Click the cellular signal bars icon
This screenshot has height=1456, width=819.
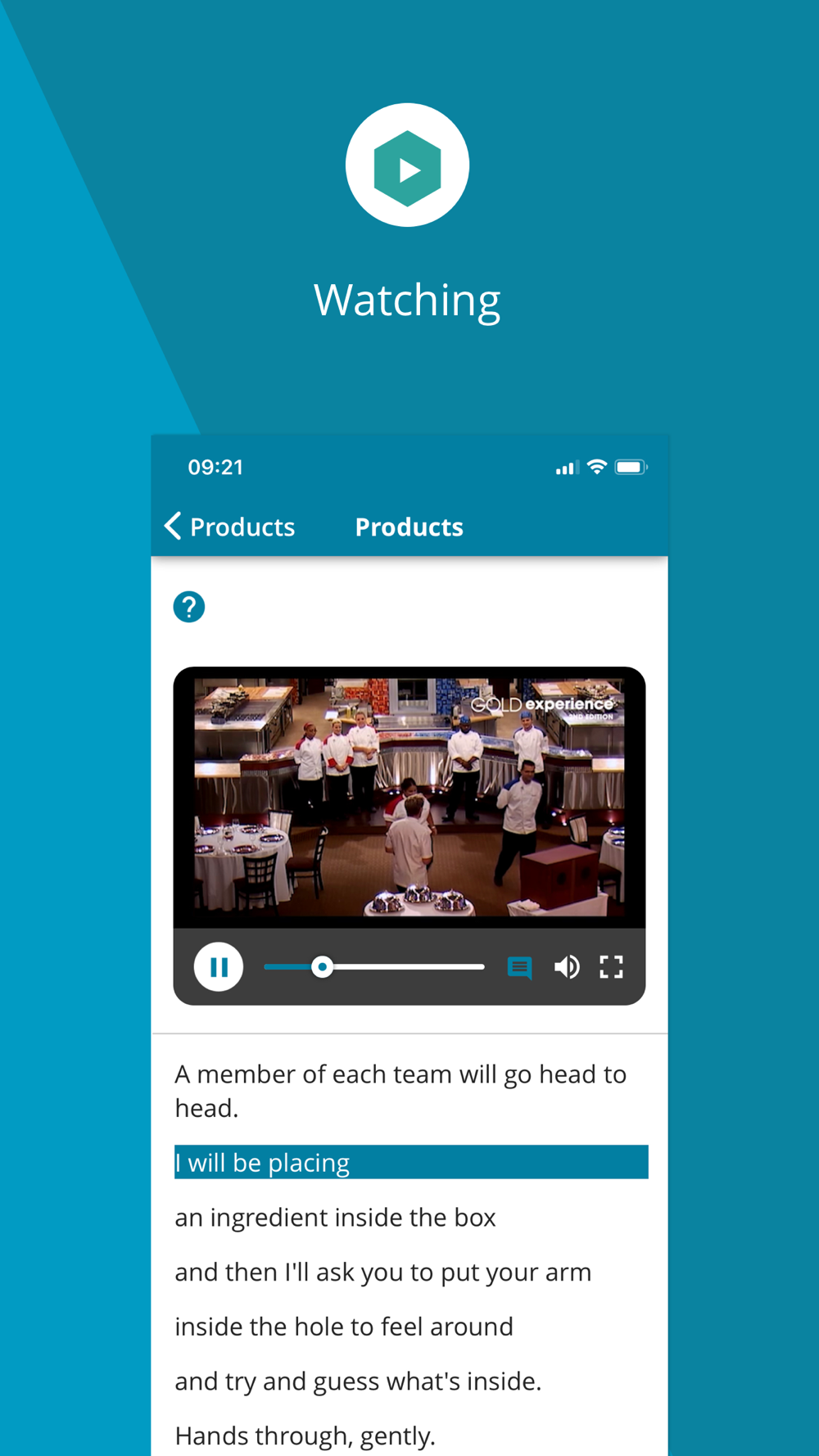[566, 468]
